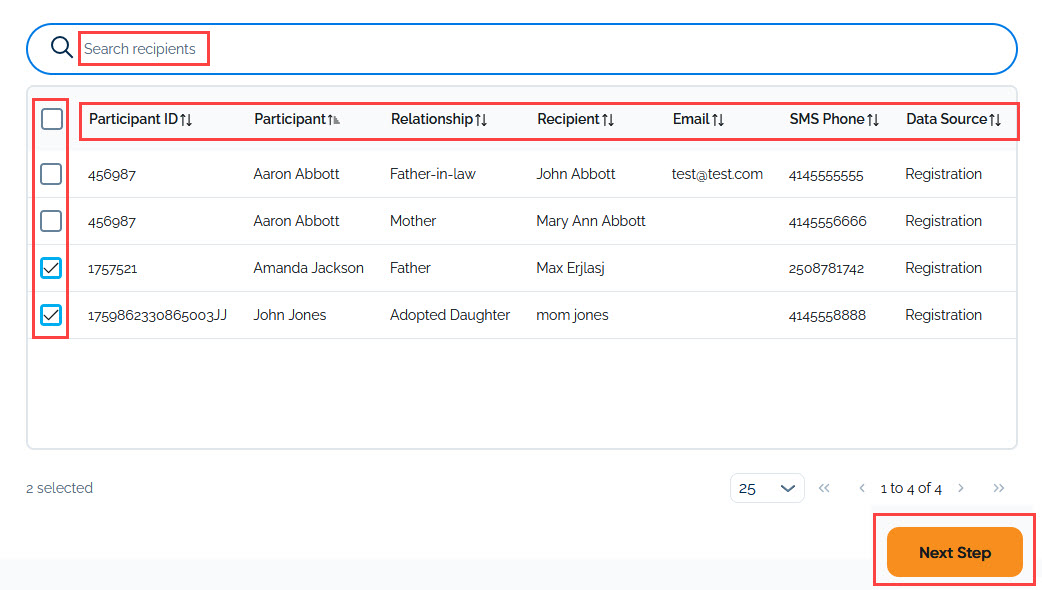Uncheck the Amanda Jackson row checkbox
The image size is (1042, 590).
pos(51,268)
